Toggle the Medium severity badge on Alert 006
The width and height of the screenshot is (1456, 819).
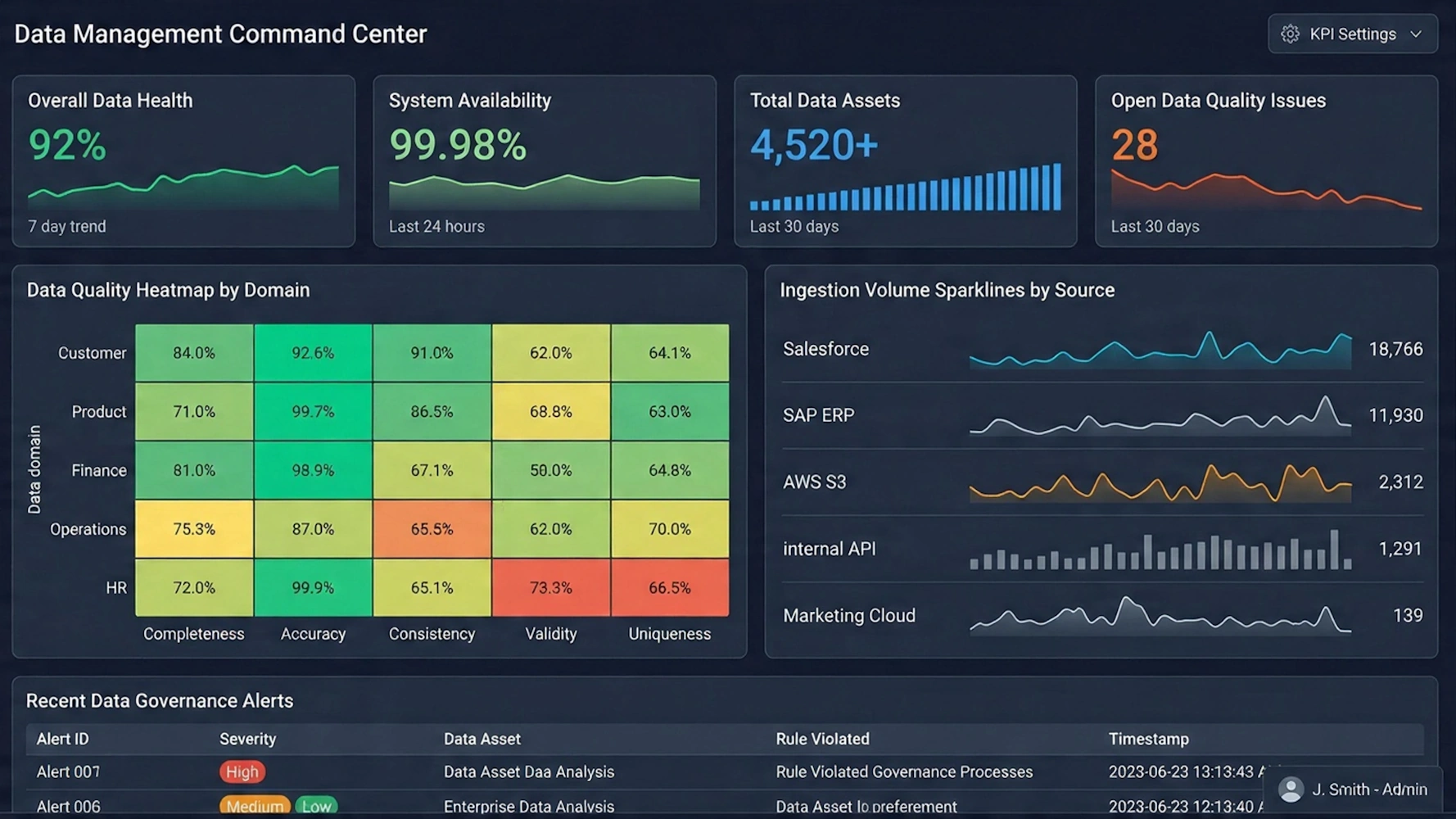(x=254, y=806)
